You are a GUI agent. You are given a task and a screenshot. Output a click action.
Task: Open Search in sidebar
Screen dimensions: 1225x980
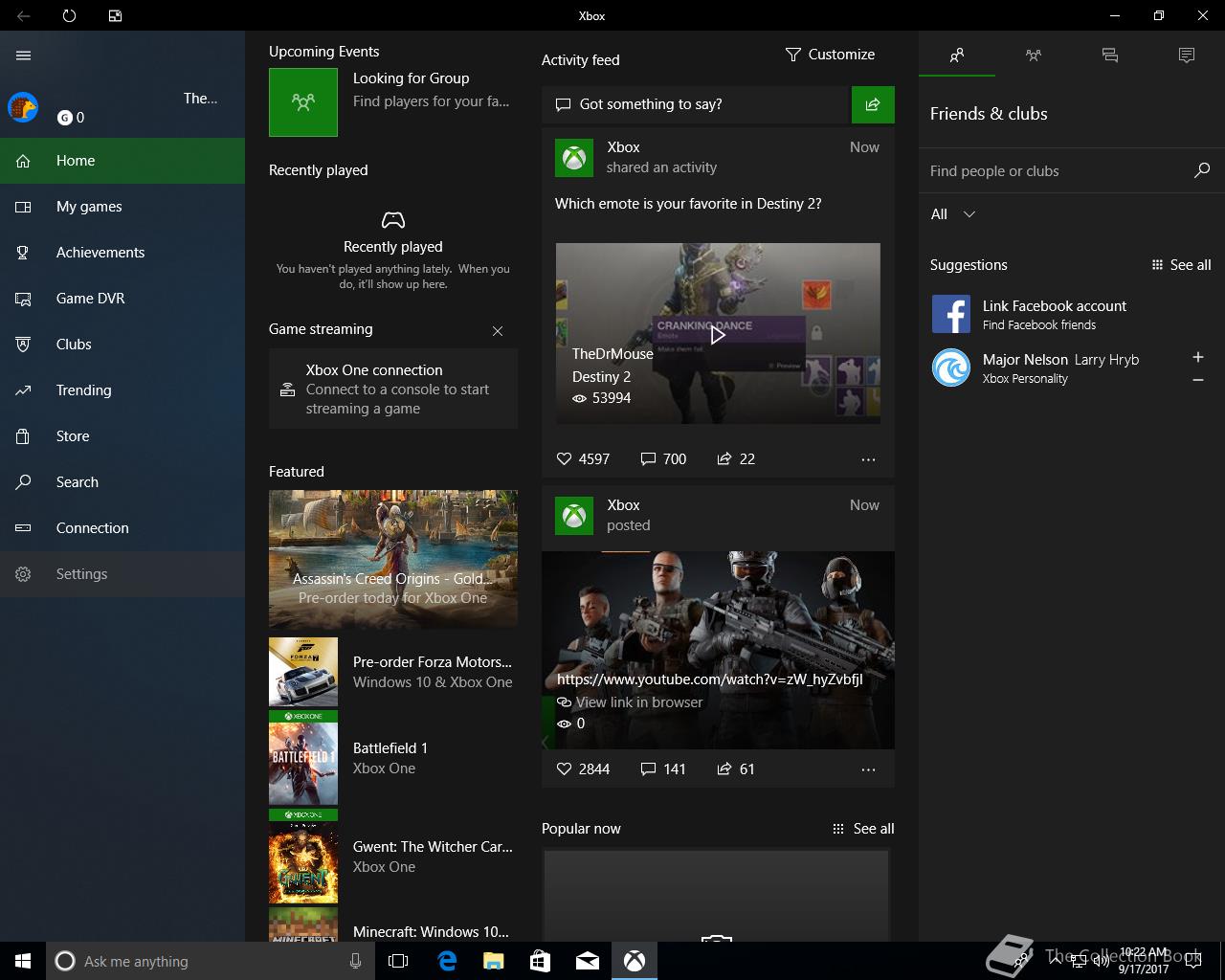pyautogui.click(x=122, y=482)
